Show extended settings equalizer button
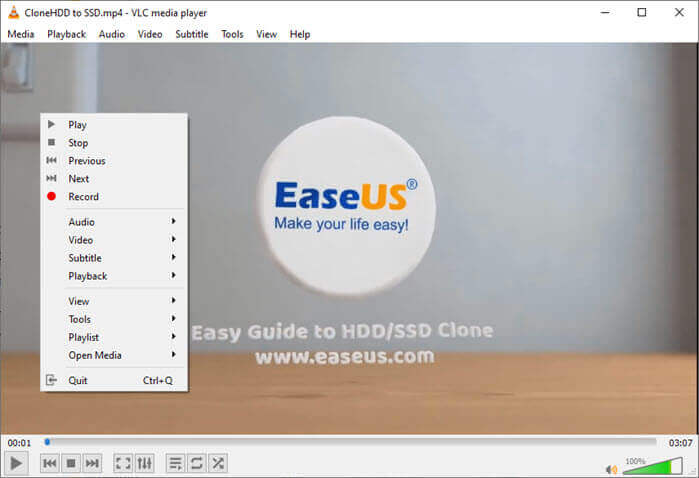The width and height of the screenshot is (699, 478). pos(144,463)
